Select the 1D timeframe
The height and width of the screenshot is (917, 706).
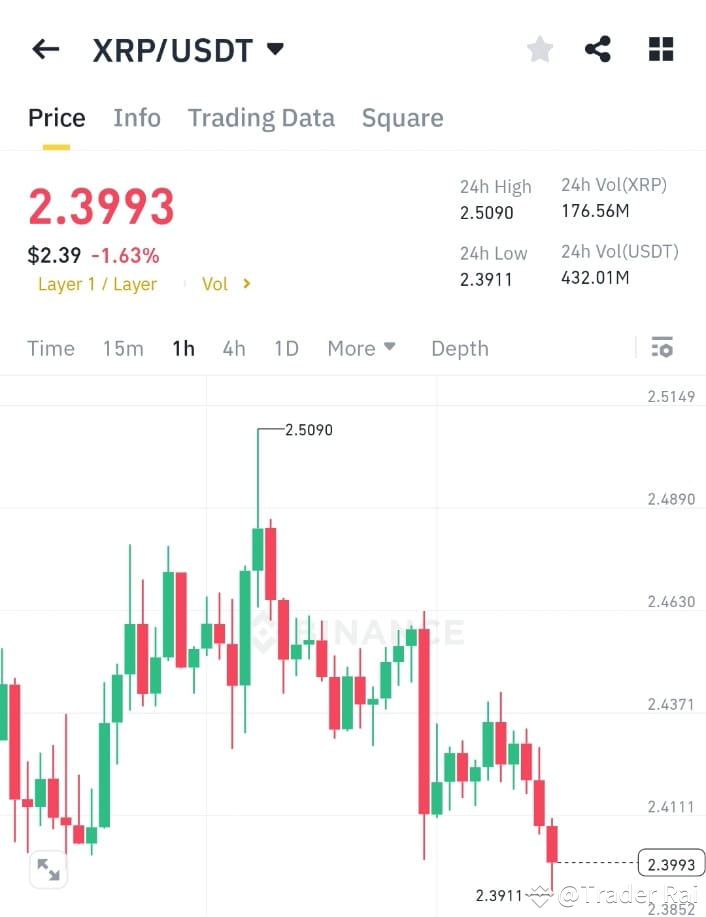pos(285,348)
